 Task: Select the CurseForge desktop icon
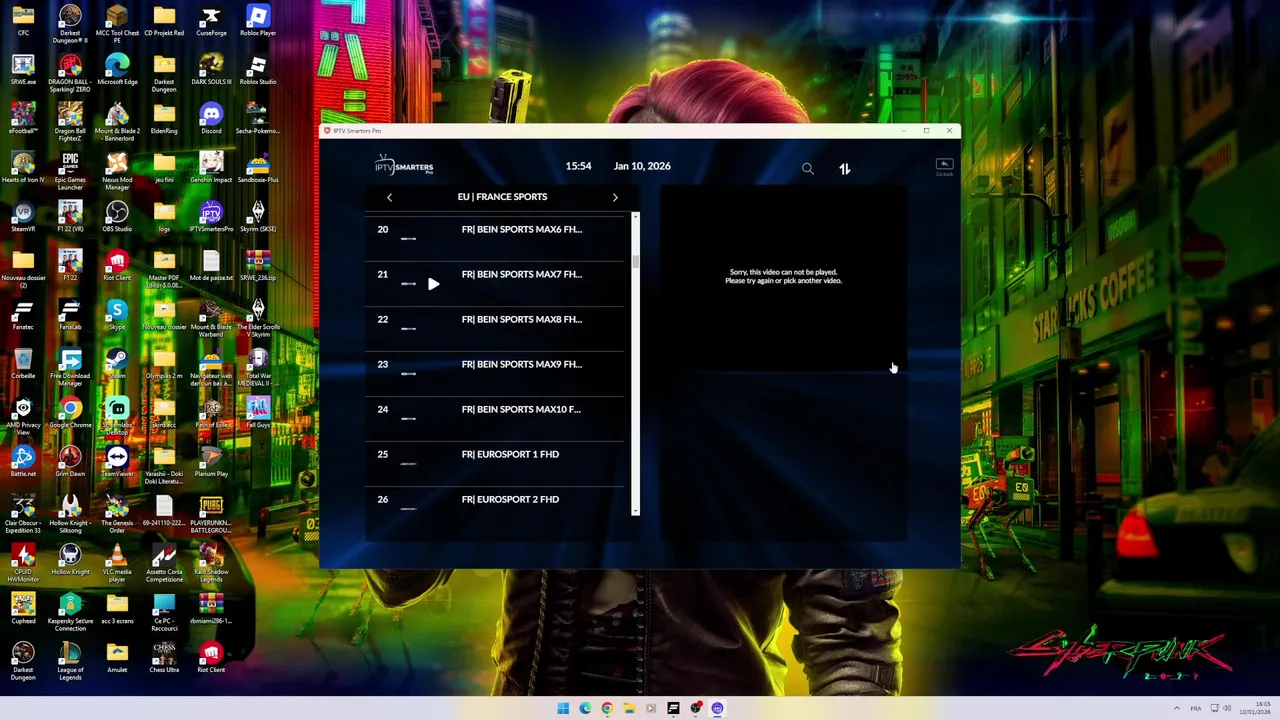click(211, 21)
